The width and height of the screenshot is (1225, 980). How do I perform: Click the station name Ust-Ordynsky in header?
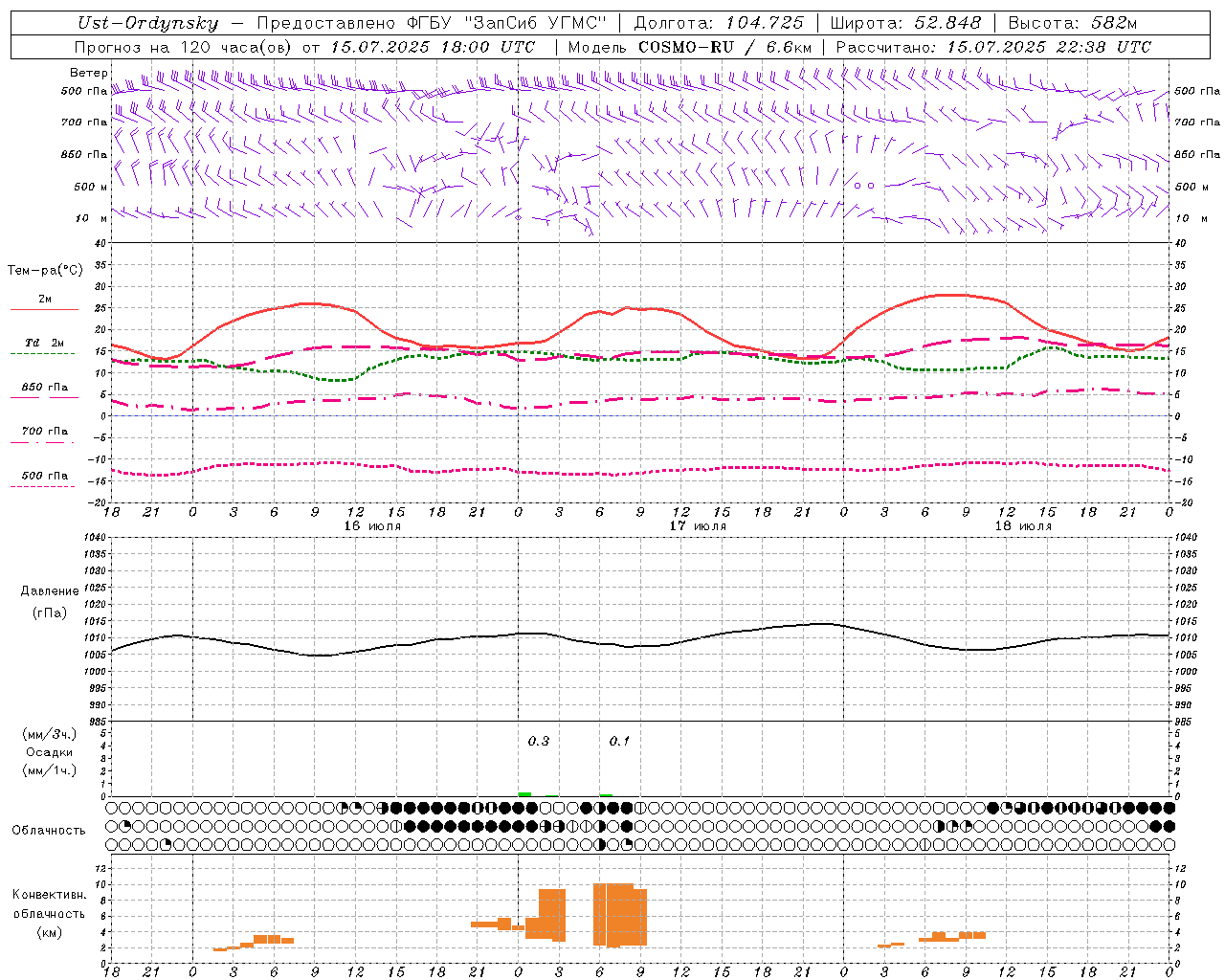pos(147,24)
